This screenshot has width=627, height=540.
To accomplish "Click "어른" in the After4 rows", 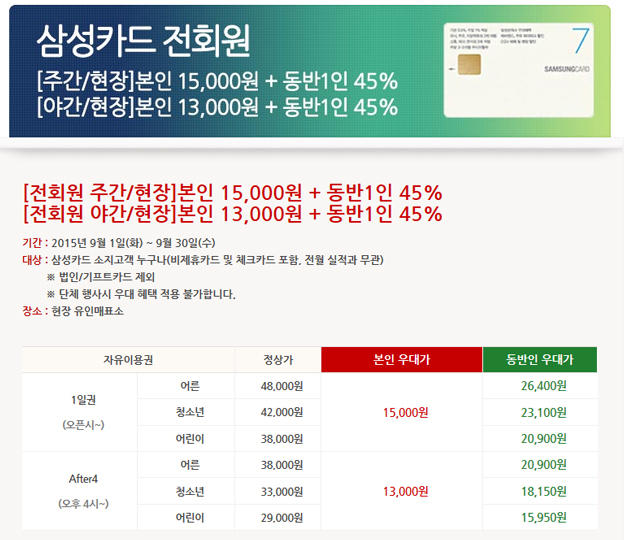I will [x=190, y=465].
